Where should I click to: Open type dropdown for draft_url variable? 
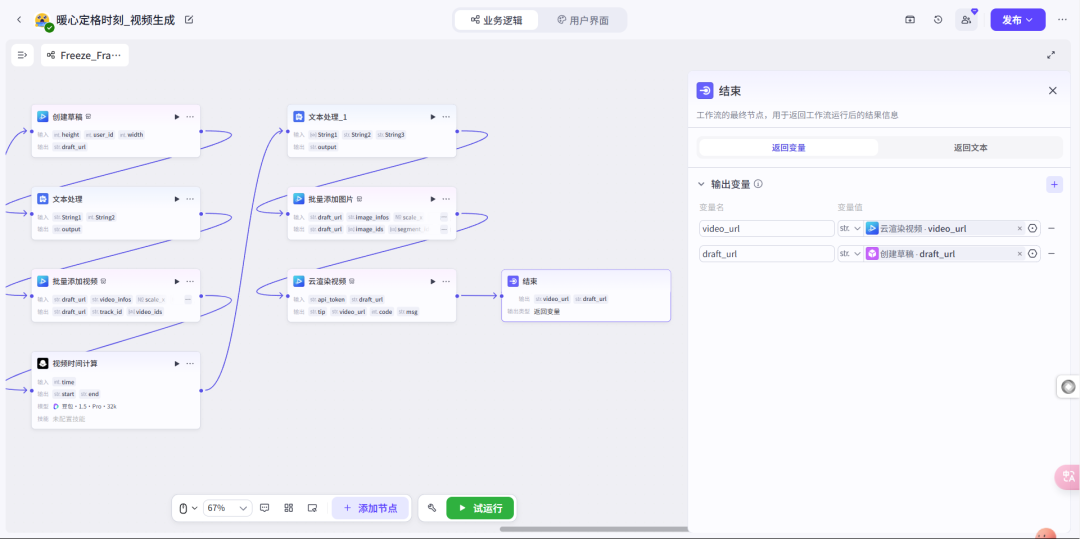pyautogui.click(x=850, y=254)
